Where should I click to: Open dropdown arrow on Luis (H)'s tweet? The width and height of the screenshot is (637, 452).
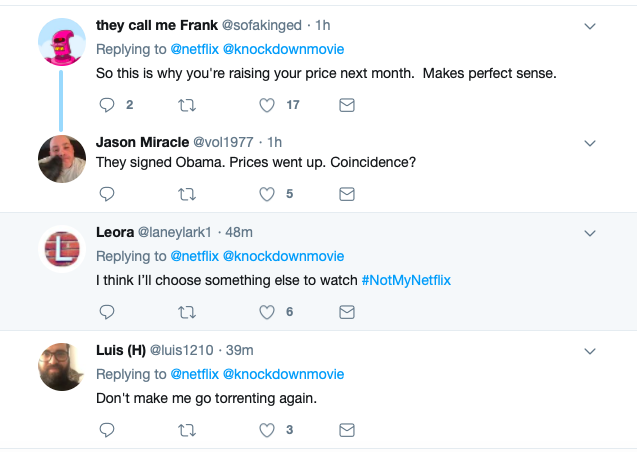590,351
